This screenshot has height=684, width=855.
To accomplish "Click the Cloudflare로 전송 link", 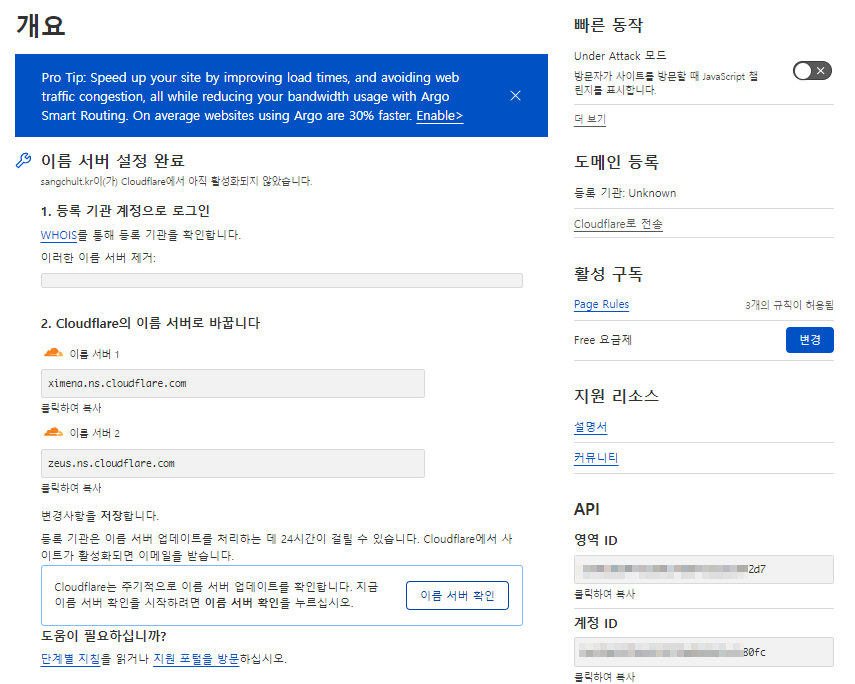I will pyautogui.click(x=618, y=224).
